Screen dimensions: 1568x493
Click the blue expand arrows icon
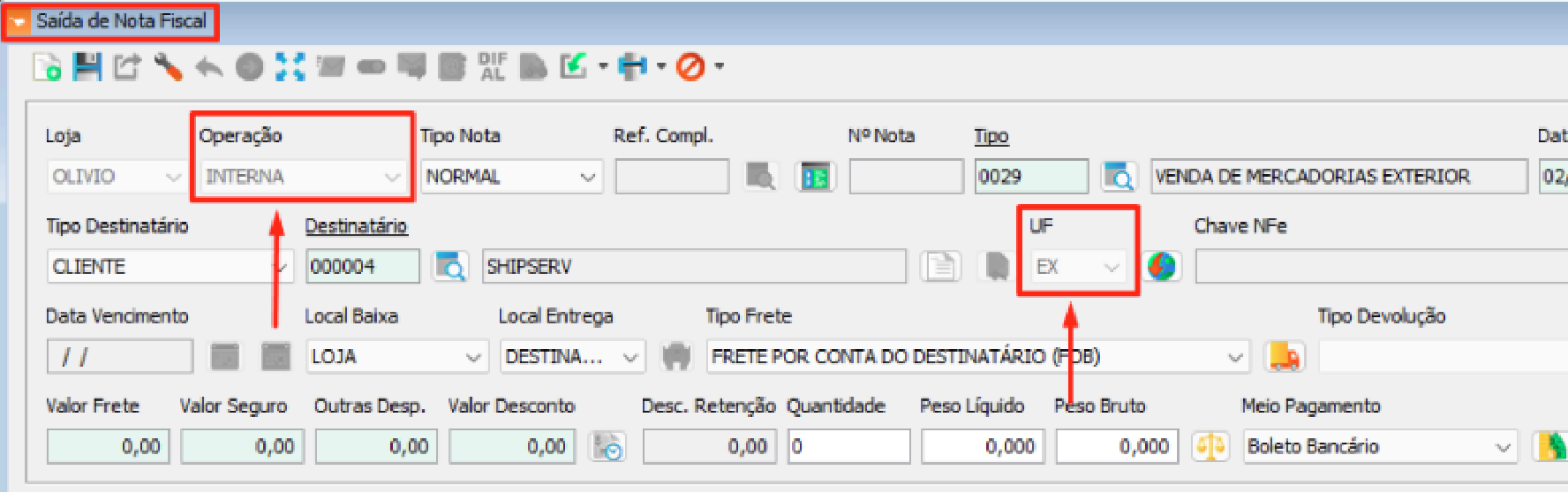click(290, 67)
